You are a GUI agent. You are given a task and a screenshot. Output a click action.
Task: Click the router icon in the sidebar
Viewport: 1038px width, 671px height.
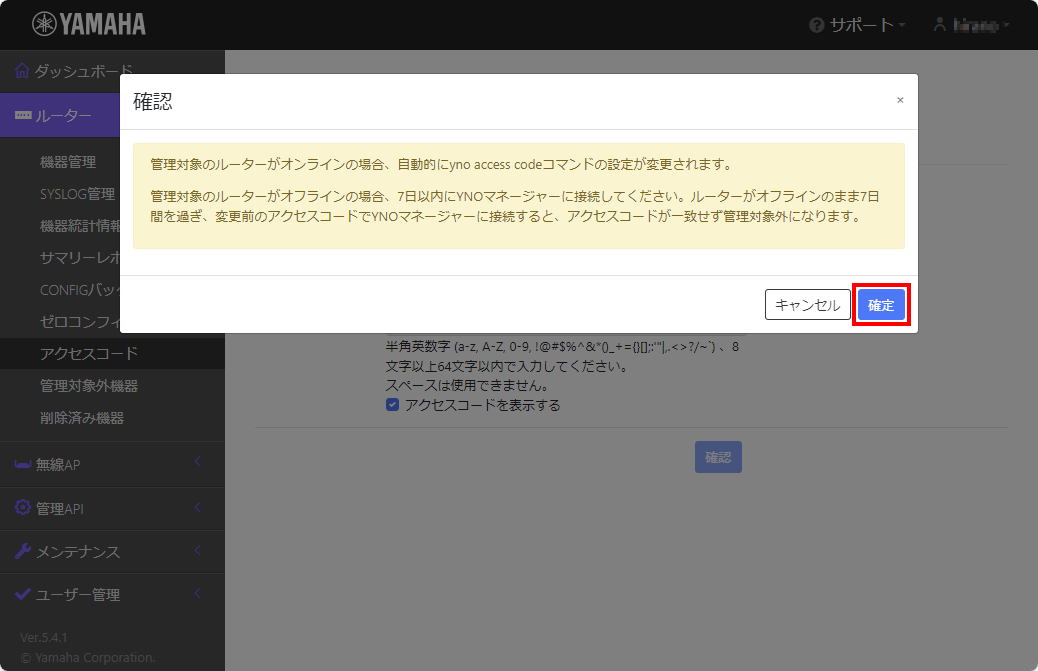[x=22, y=115]
